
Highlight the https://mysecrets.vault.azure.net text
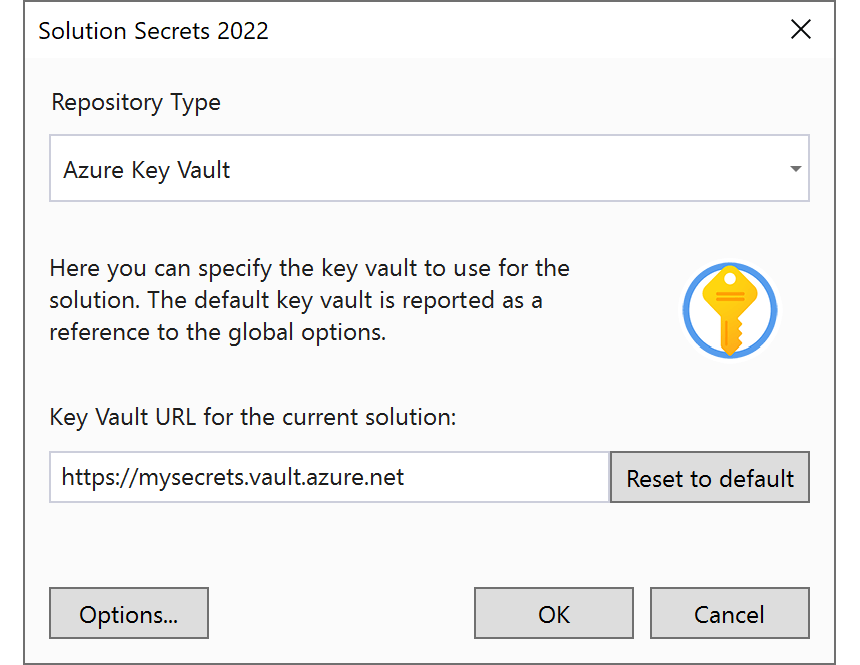(x=240, y=477)
